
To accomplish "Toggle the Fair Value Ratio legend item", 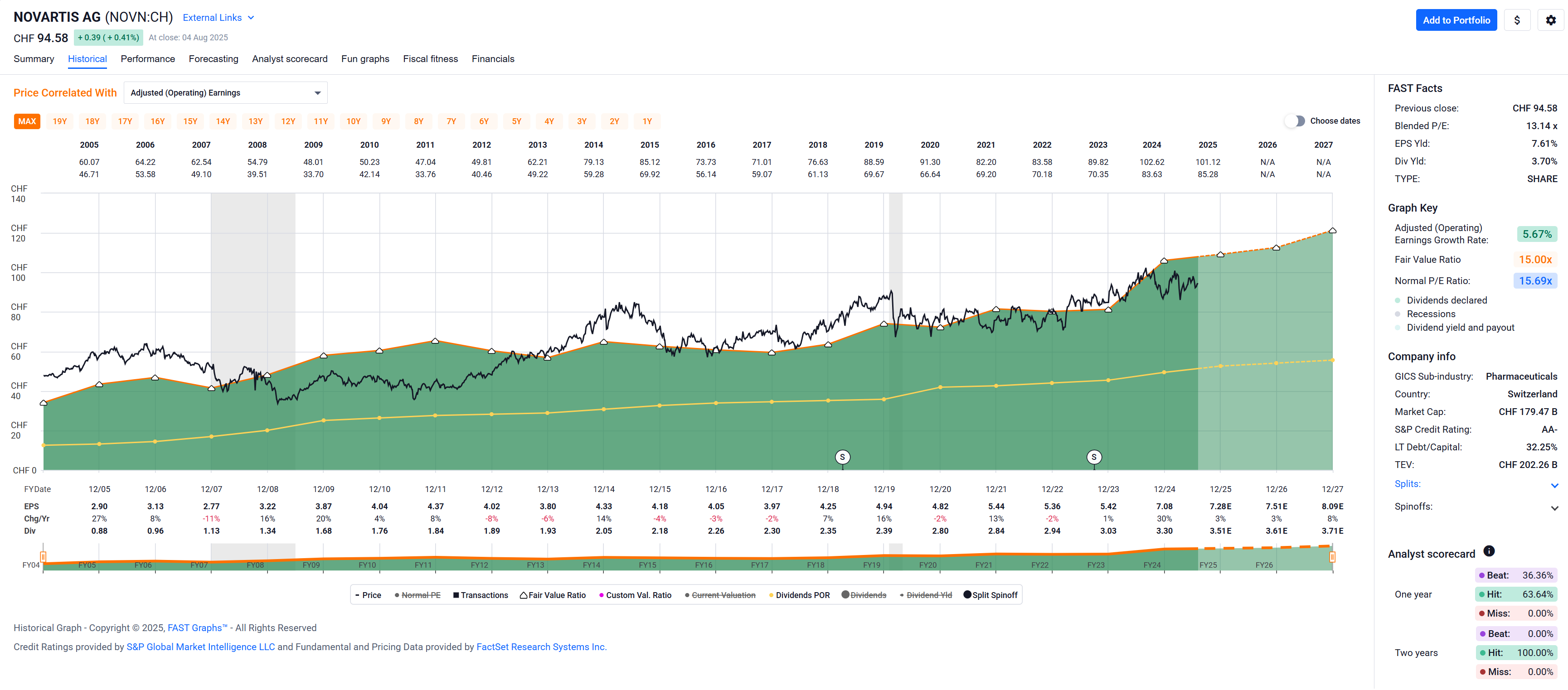I will coord(553,595).
